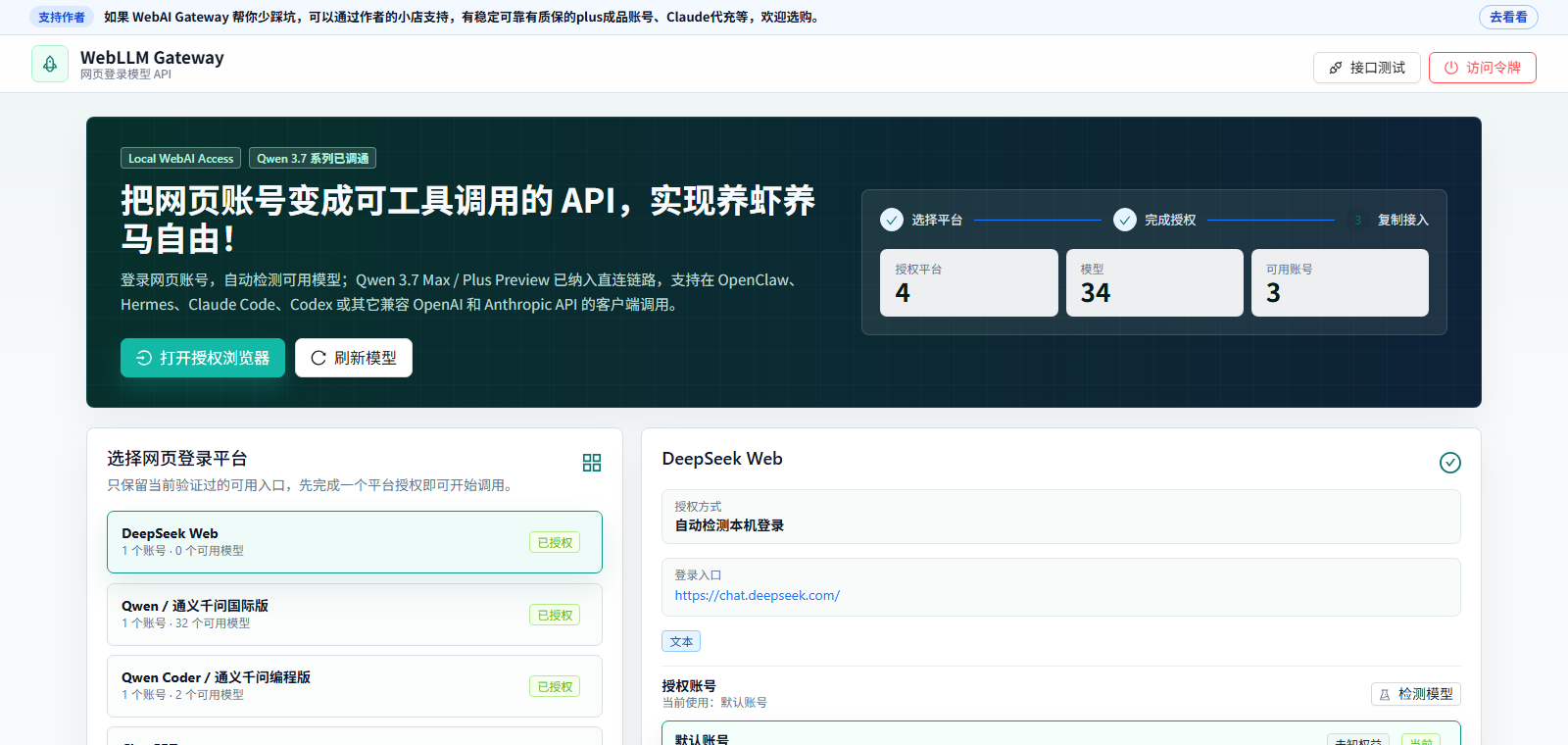Click the 已授权 badge on Qwen 国际版
Viewport: 1568px width, 745px height.
(x=555, y=615)
